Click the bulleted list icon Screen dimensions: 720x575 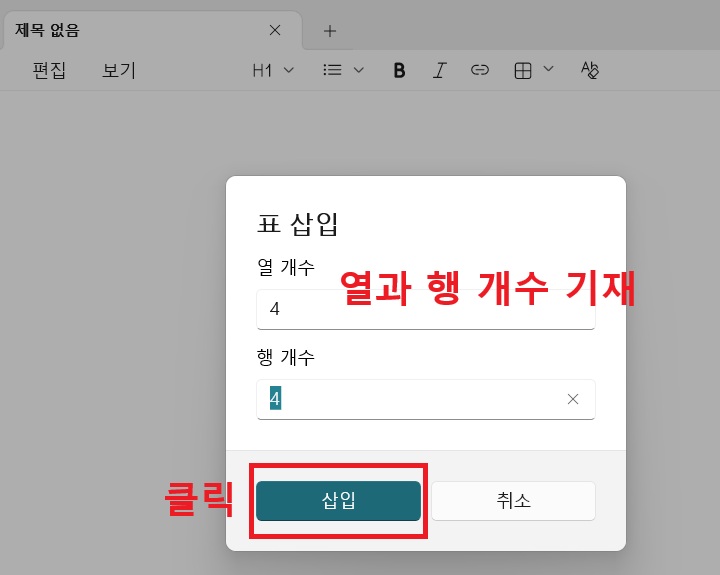pos(332,70)
